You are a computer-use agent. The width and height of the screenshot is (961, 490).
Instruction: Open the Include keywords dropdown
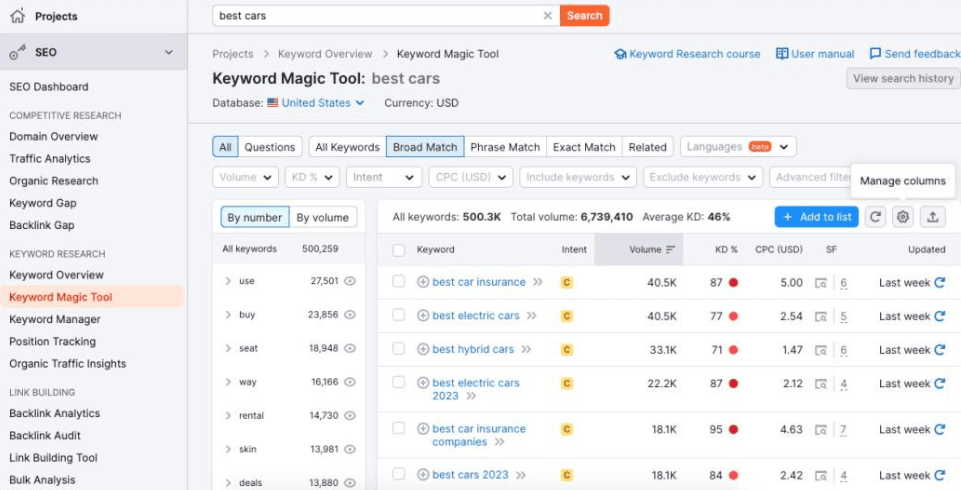click(x=578, y=178)
